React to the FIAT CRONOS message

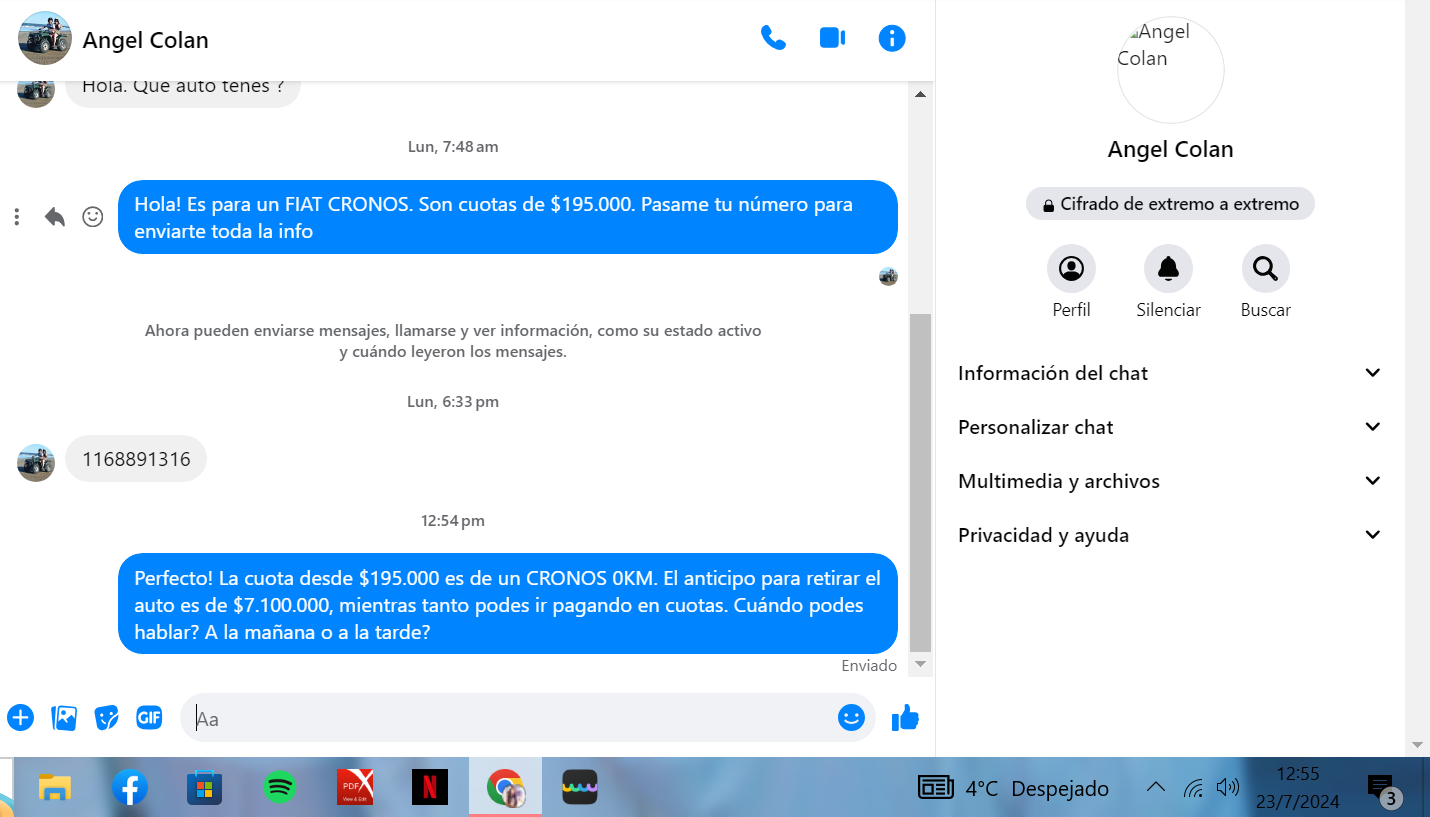pyautogui.click(x=93, y=217)
